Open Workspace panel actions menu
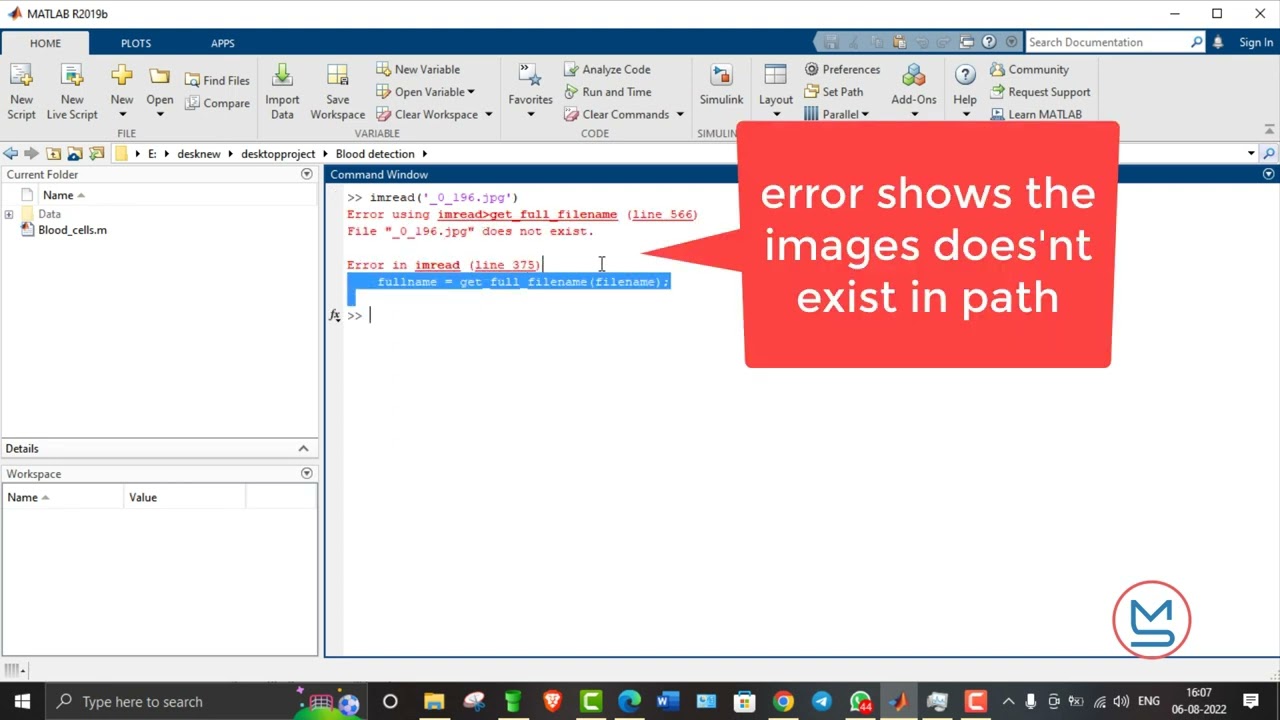The image size is (1280, 720). [x=307, y=473]
